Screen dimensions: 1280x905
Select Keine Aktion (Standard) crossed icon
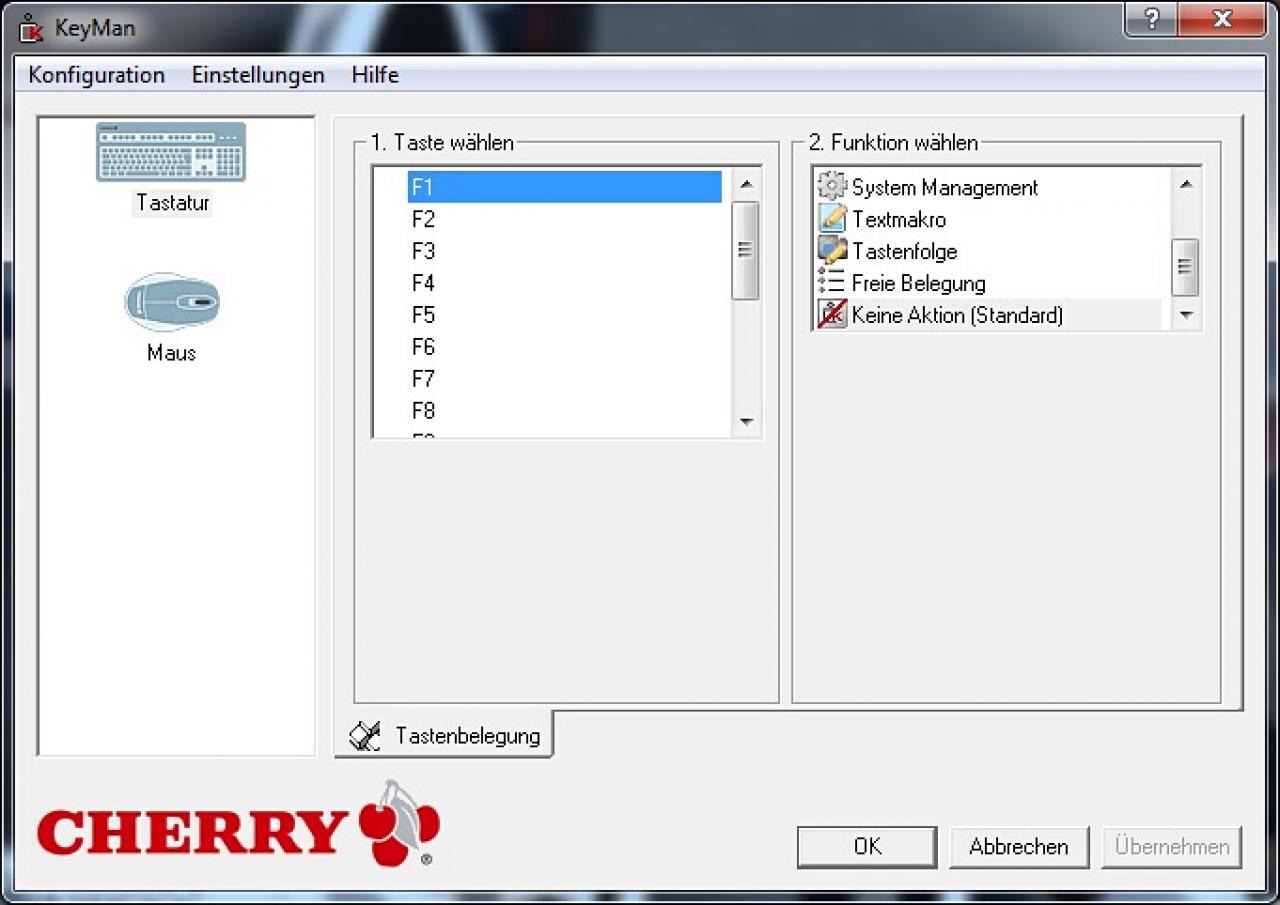point(832,315)
